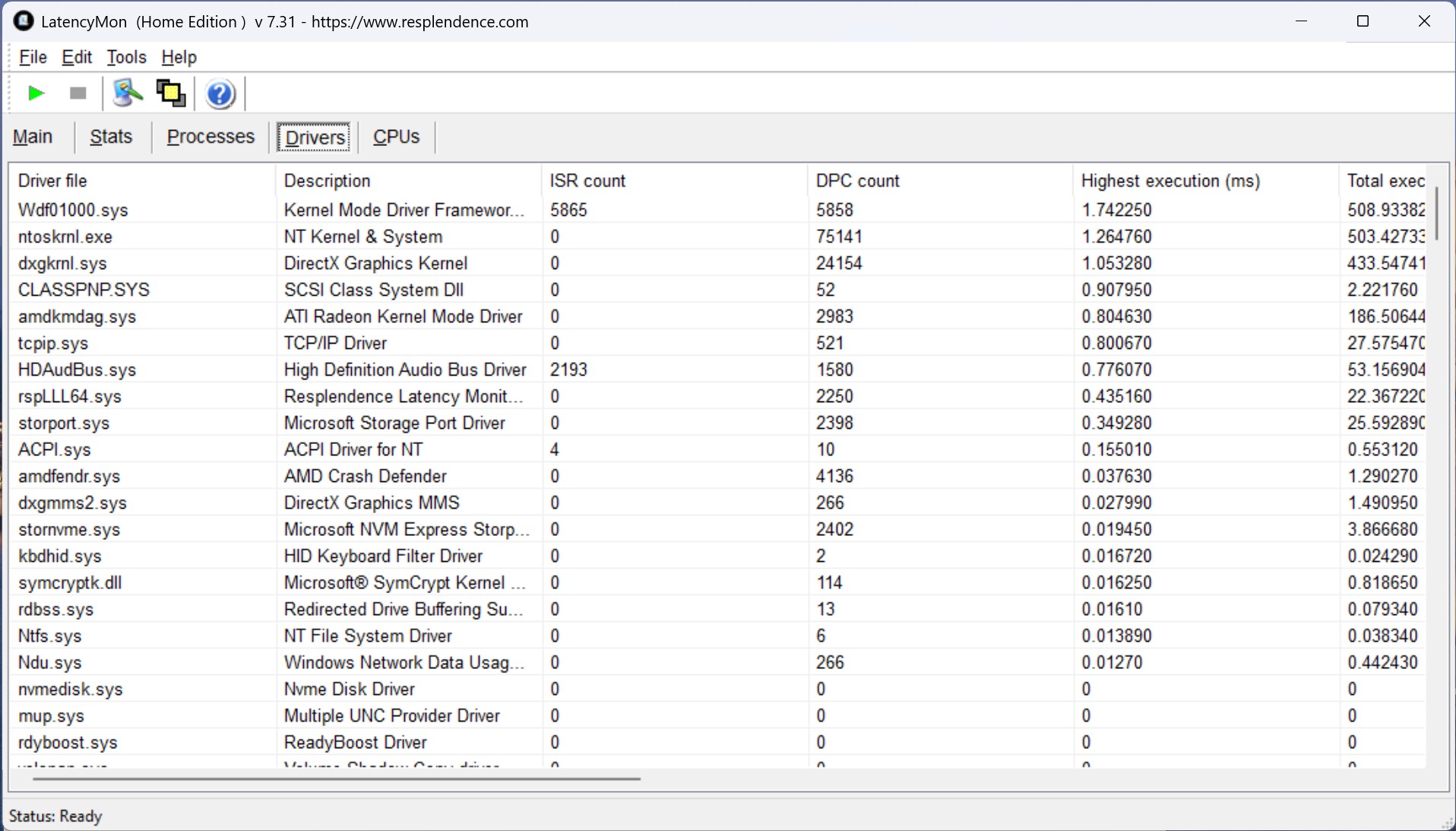
Task: Switch to the Main tab
Action: point(33,137)
